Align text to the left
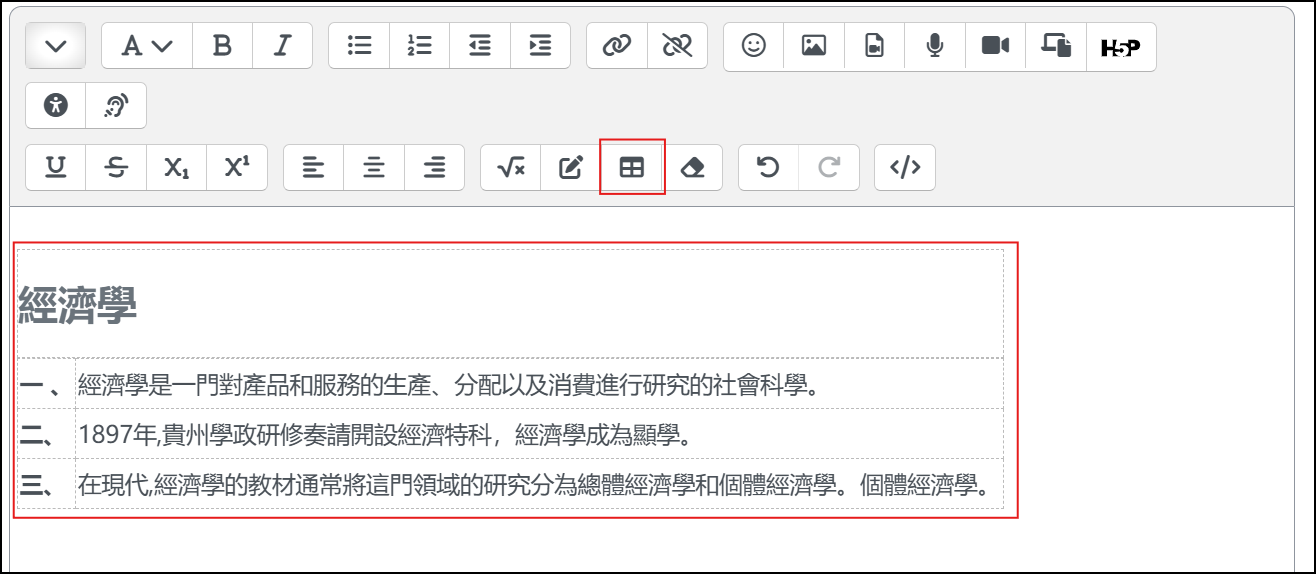Viewport: 1316px width, 574px height. (x=314, y=168)
